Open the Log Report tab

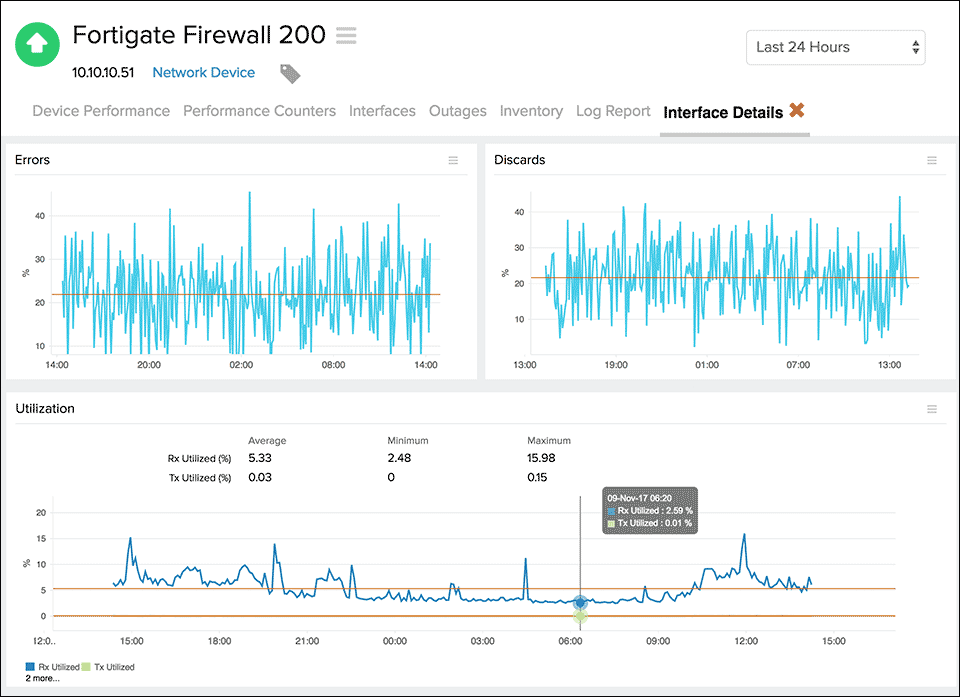pos(613,111)
